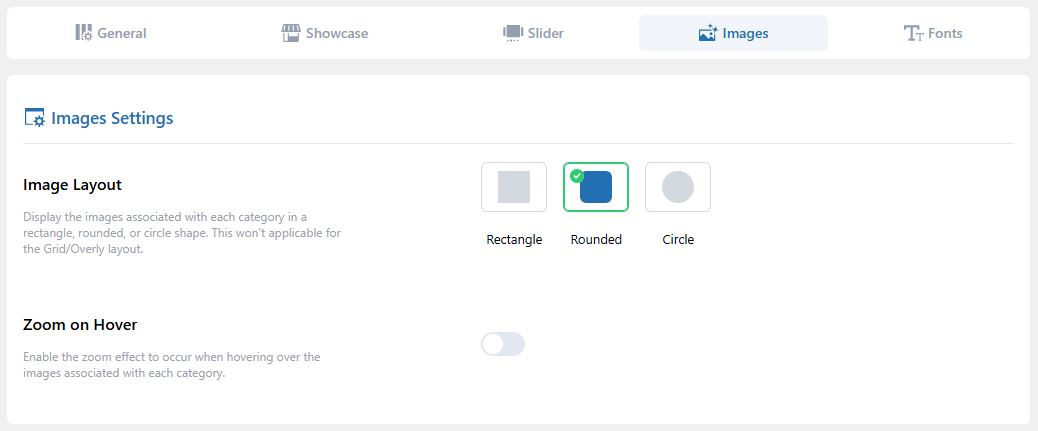
Task: Click the "Rounded" label text
Action: tap(596, 240)
